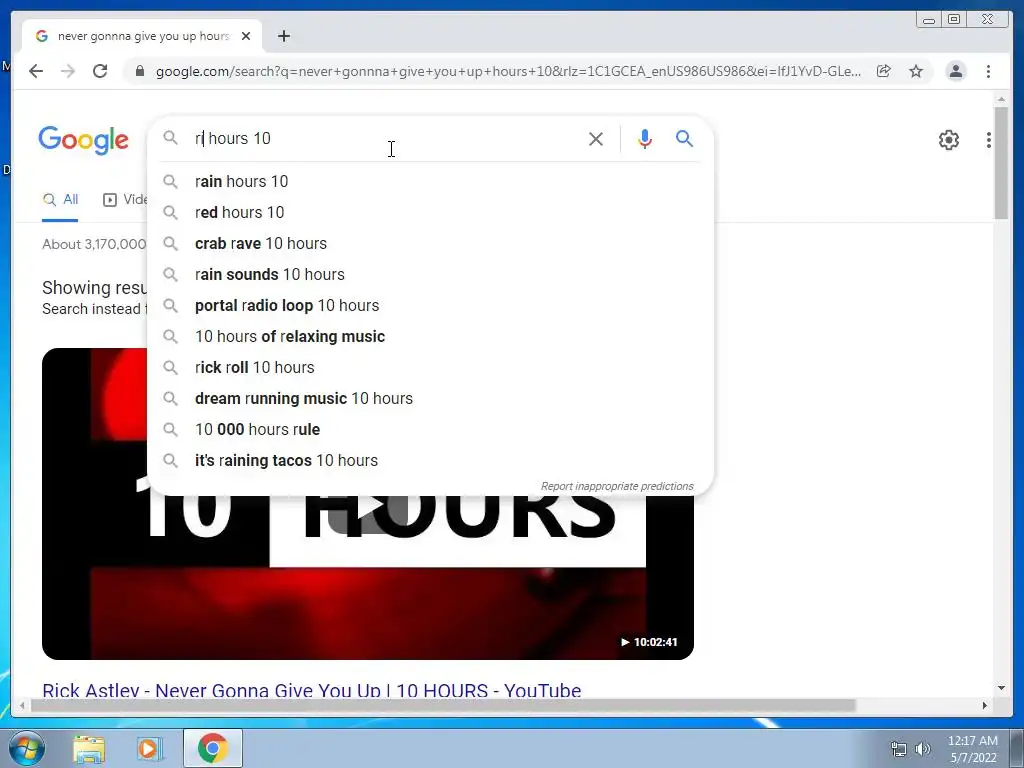Reload the current page
1024x768 pixels.
(x=100, y=71)
